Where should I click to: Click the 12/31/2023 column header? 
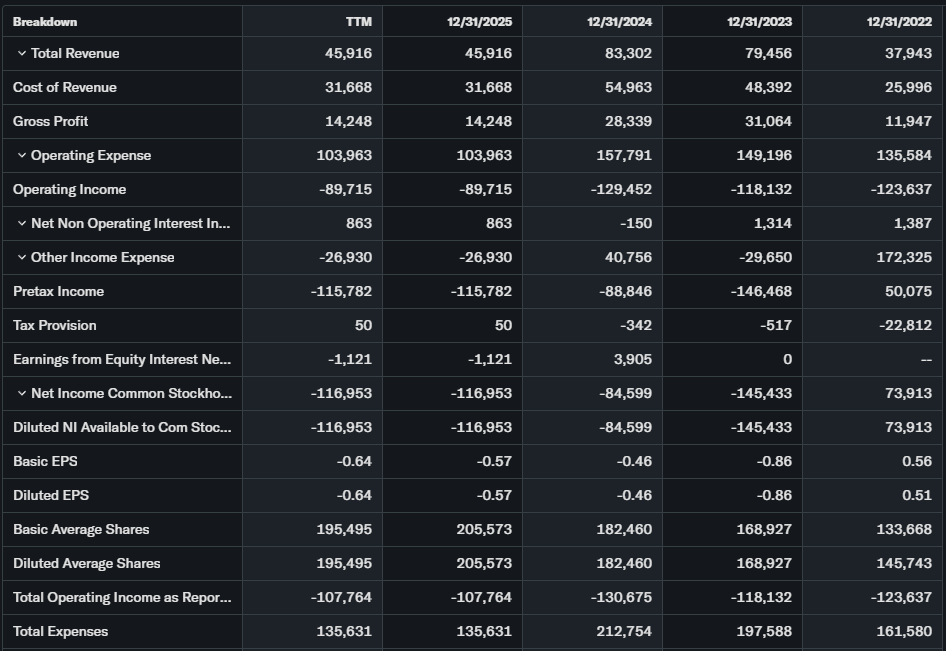coord(760,21)
